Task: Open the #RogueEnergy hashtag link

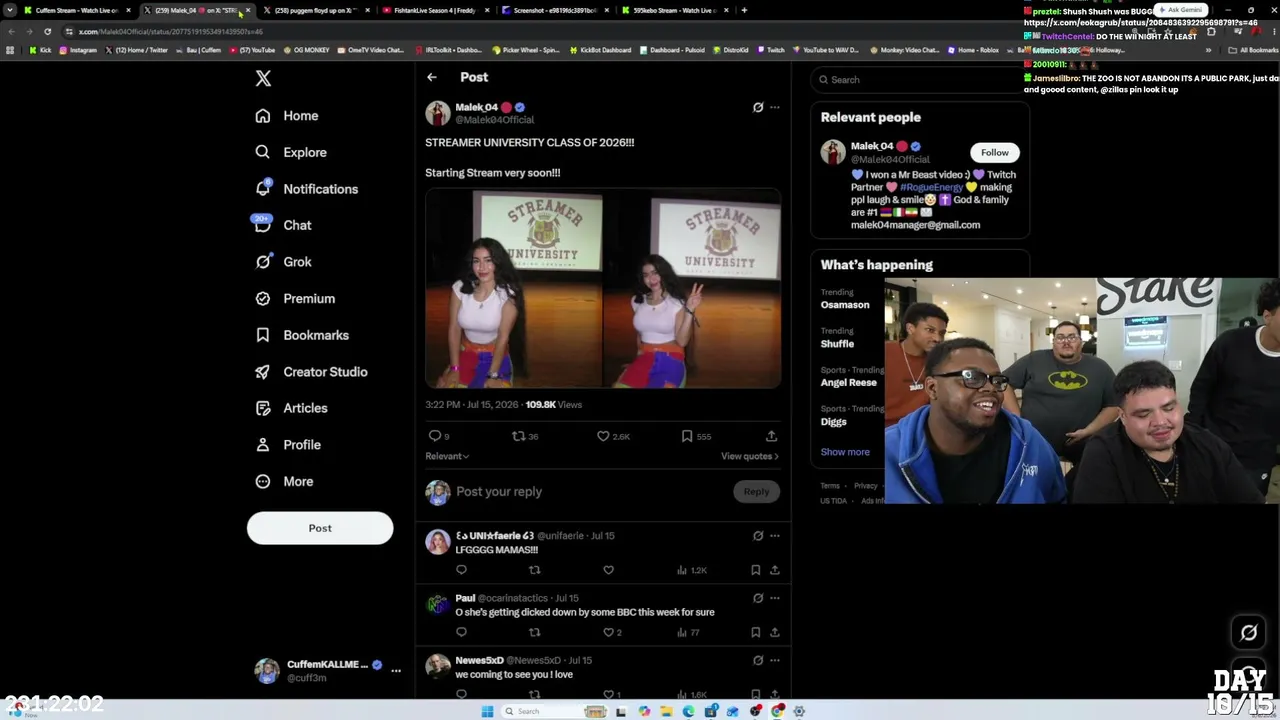Action: coord(931,187)
